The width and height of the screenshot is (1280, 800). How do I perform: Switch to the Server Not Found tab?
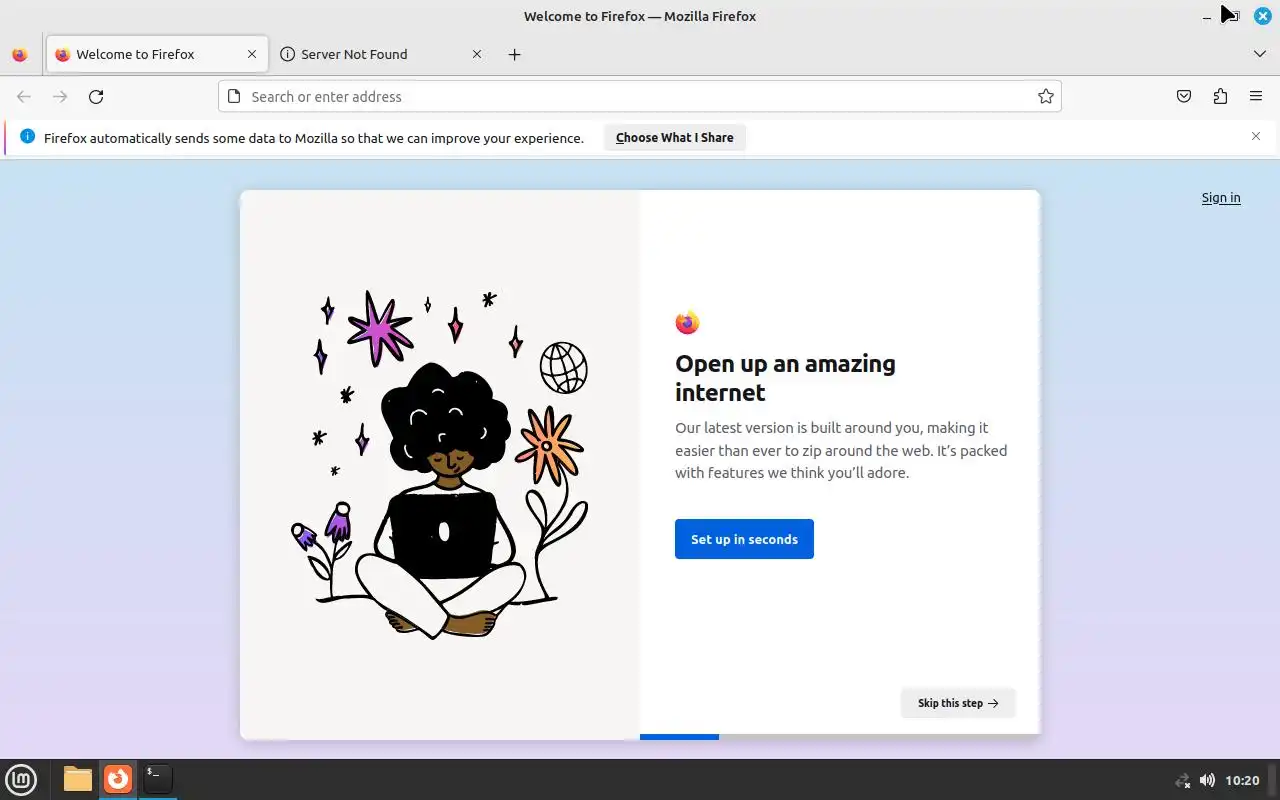coord(381,55)
